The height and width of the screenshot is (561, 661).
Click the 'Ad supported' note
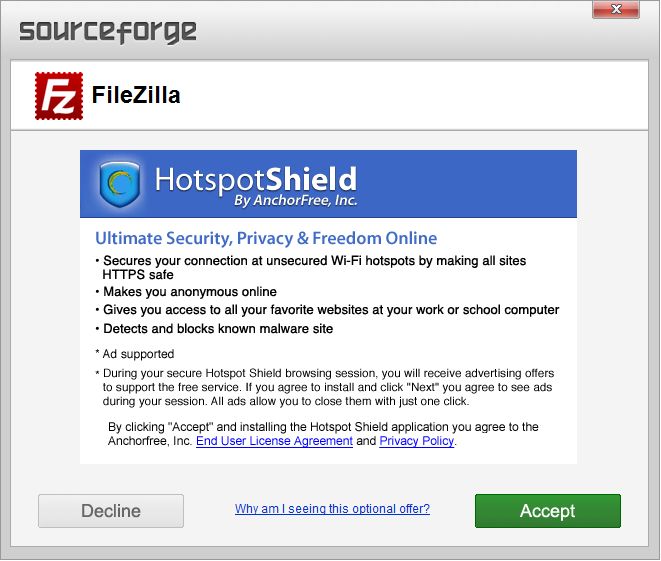[x=138, y=354]
